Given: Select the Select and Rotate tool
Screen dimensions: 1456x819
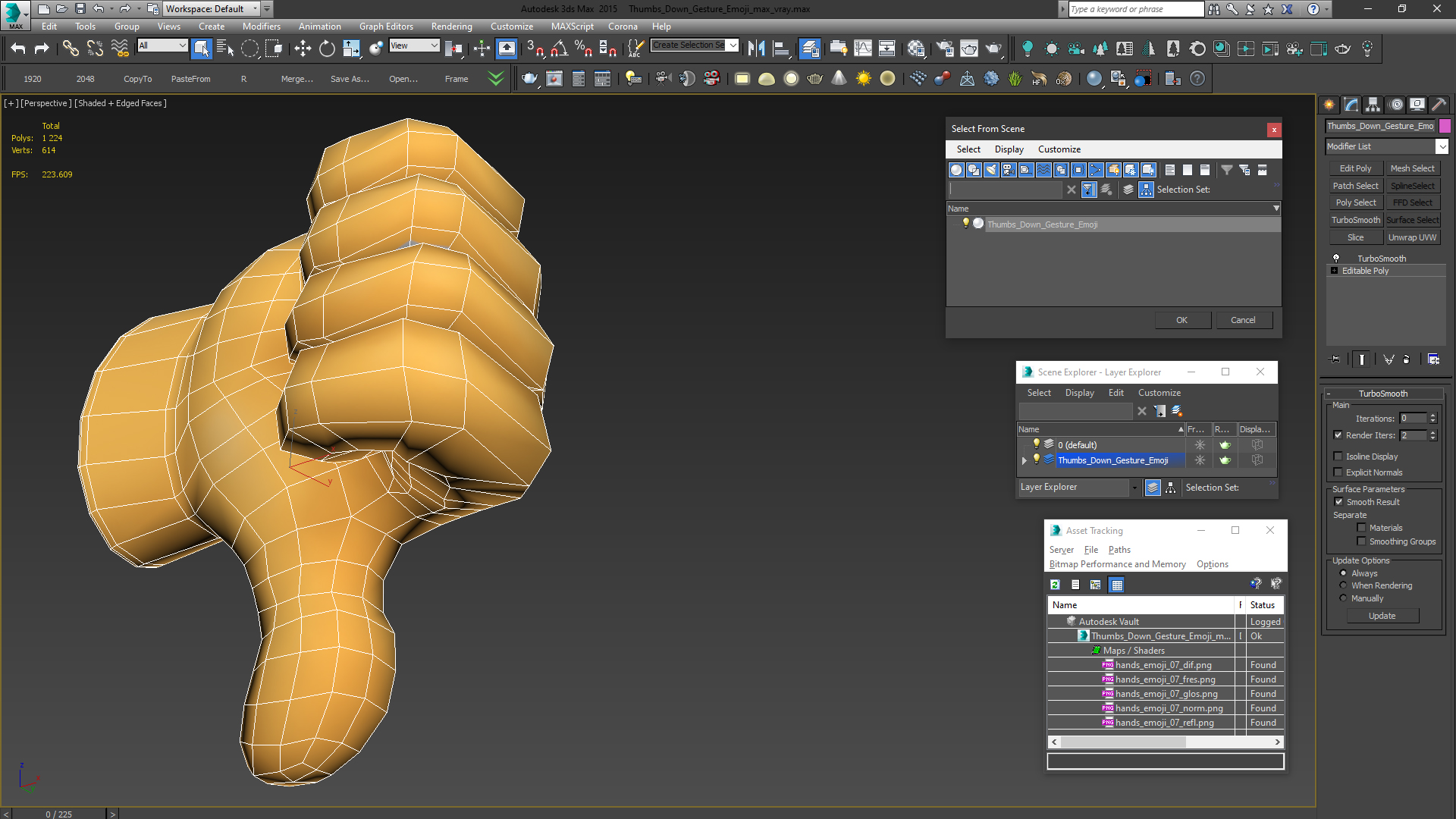Looking at the screenshot, I should (x=327, y=49).
